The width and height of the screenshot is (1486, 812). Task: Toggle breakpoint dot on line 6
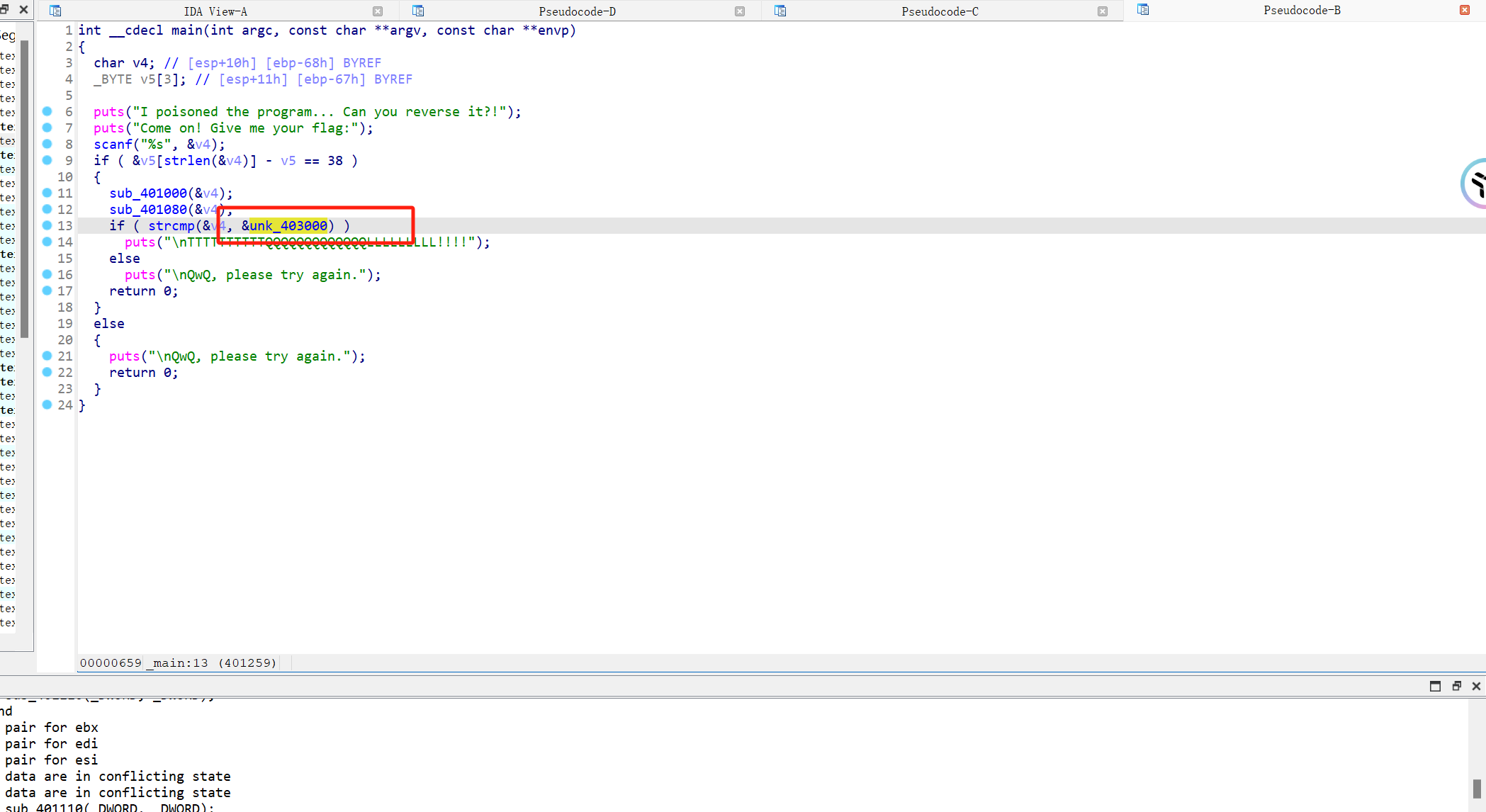point(47,111)
